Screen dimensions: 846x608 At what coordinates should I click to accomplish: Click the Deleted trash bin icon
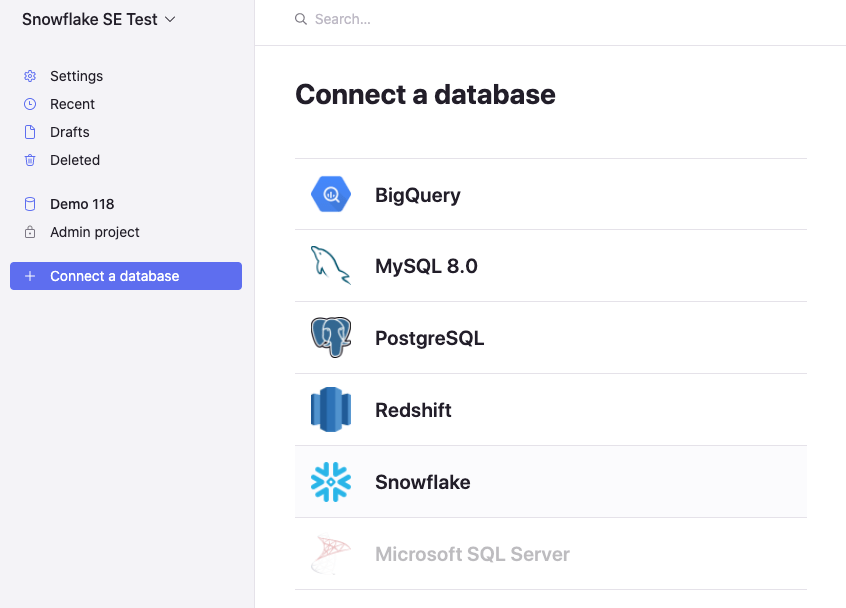point(30,160)
